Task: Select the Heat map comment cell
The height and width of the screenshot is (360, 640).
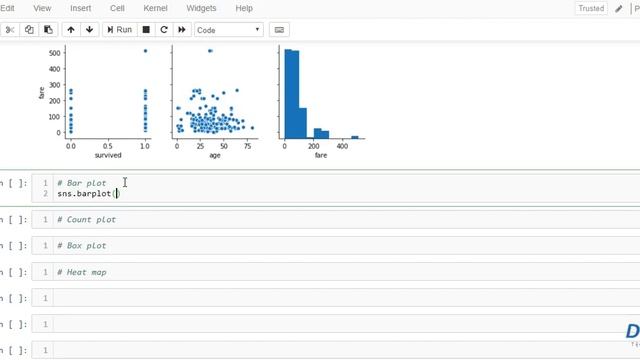Action: [335, 272]
